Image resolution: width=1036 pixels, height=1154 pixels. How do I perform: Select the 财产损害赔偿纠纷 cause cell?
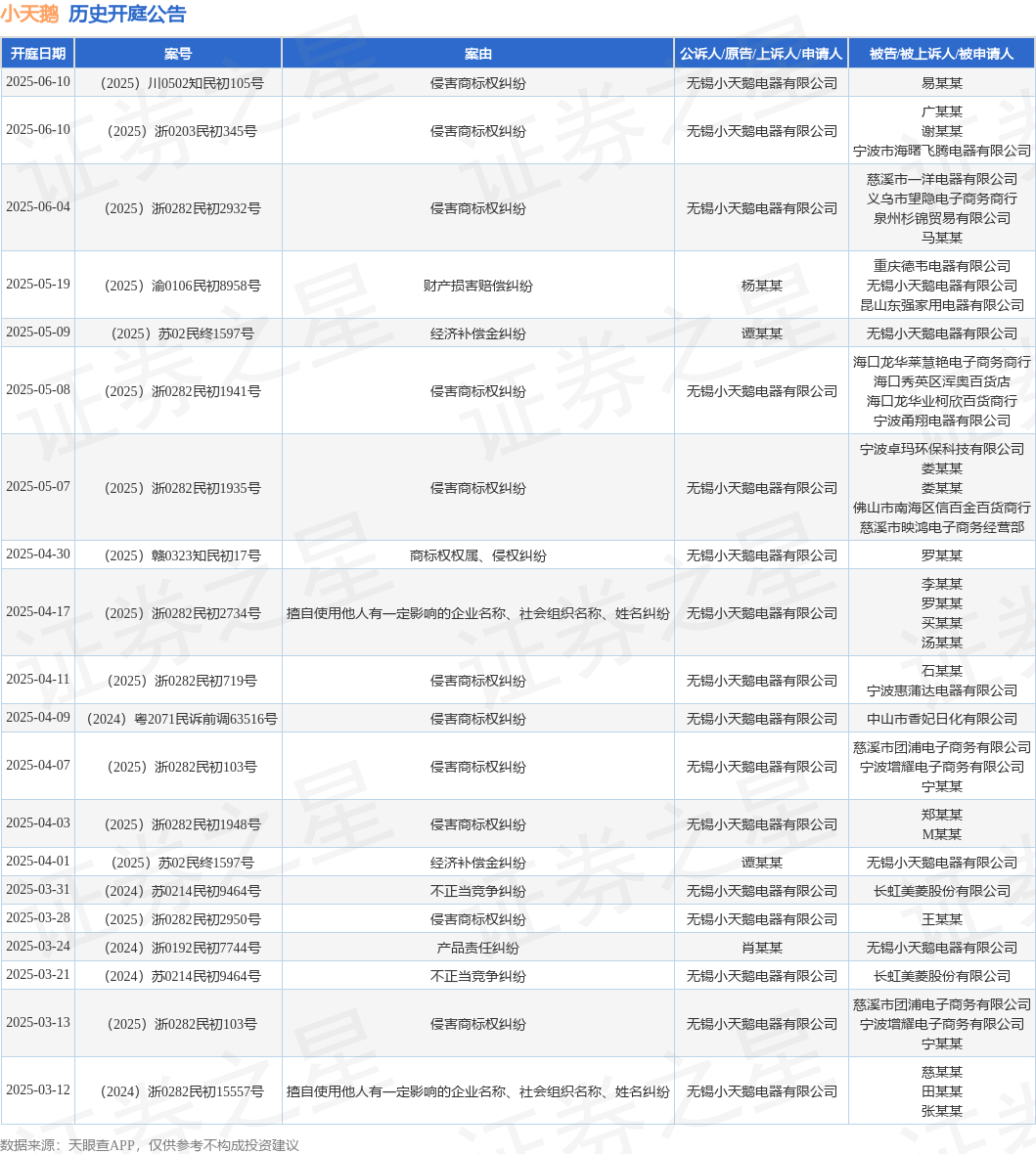(477, 286)
